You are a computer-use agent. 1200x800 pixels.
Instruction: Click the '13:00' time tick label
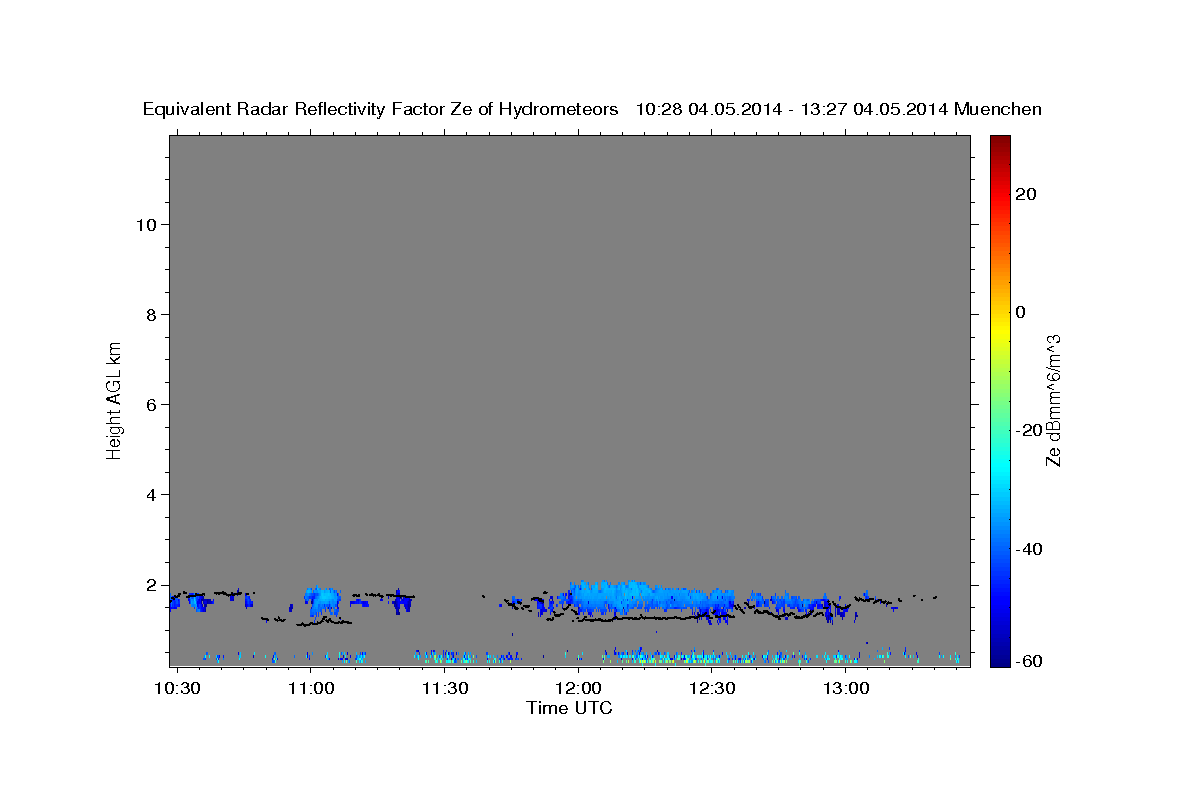click(x=846, y=688)
